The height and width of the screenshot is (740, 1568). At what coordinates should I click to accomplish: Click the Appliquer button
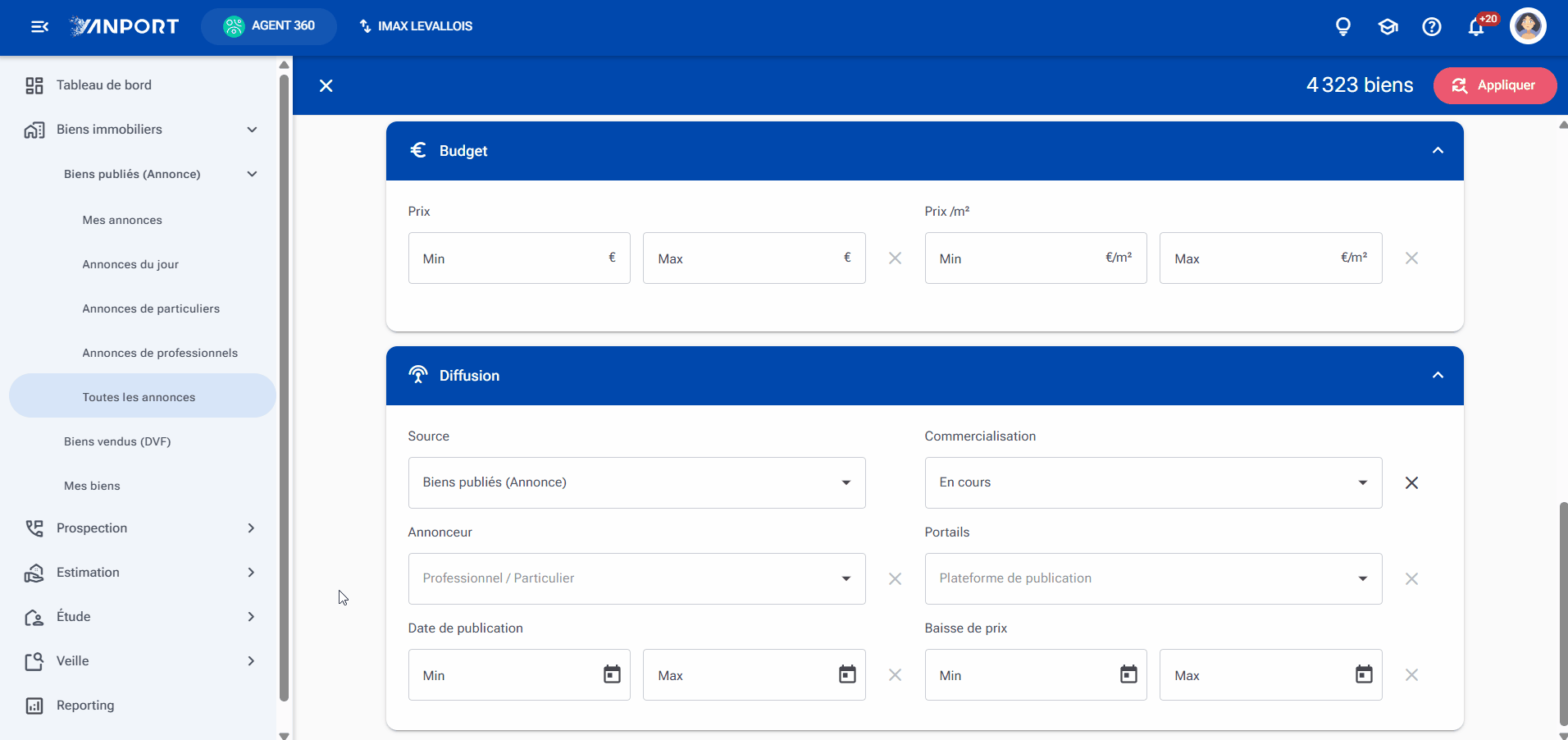pos(1494,85)
